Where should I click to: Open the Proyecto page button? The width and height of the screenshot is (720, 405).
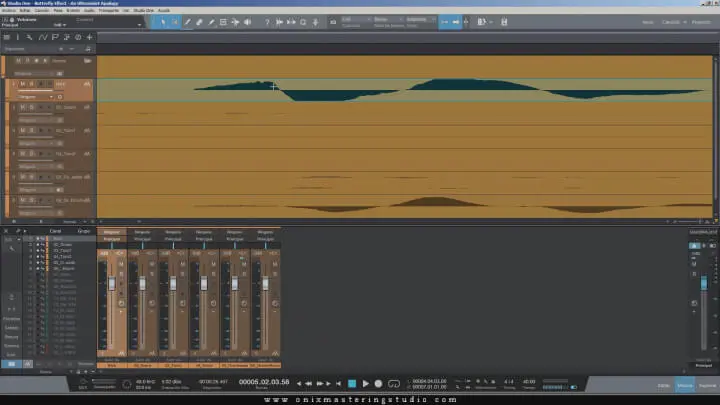(701, 22)
